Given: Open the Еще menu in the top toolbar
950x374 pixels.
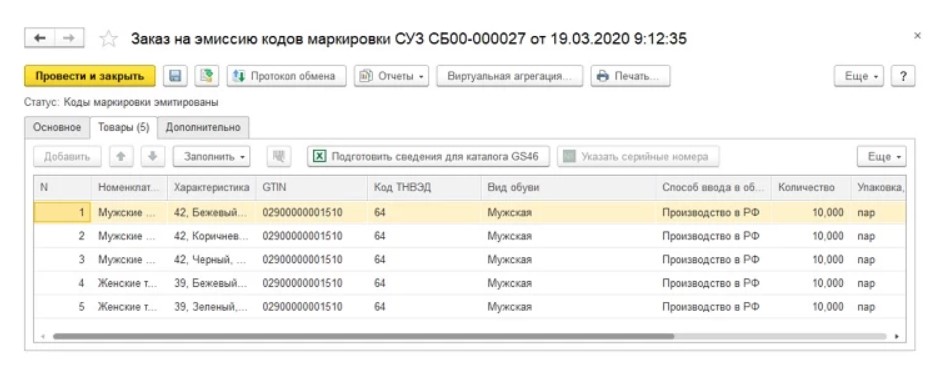Looking at the screenshot, I should tap(859, 76).
